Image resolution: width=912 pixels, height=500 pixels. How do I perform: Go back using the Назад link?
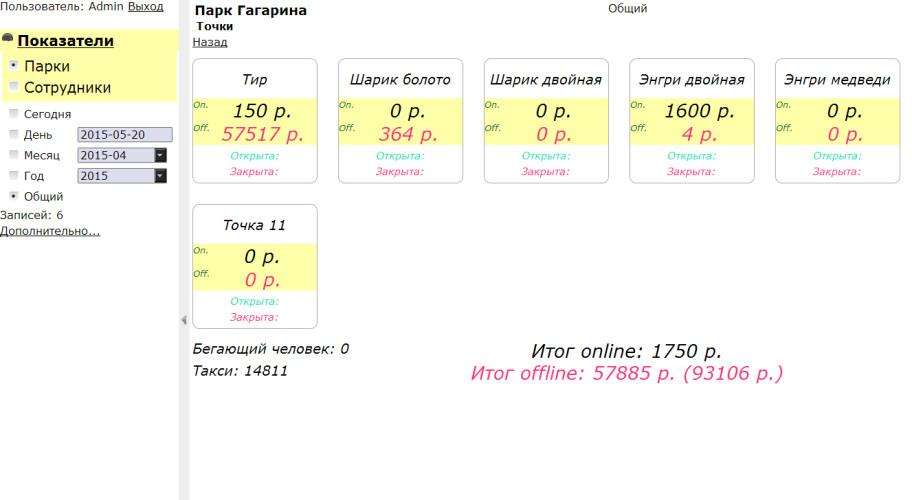coord(210,42)
